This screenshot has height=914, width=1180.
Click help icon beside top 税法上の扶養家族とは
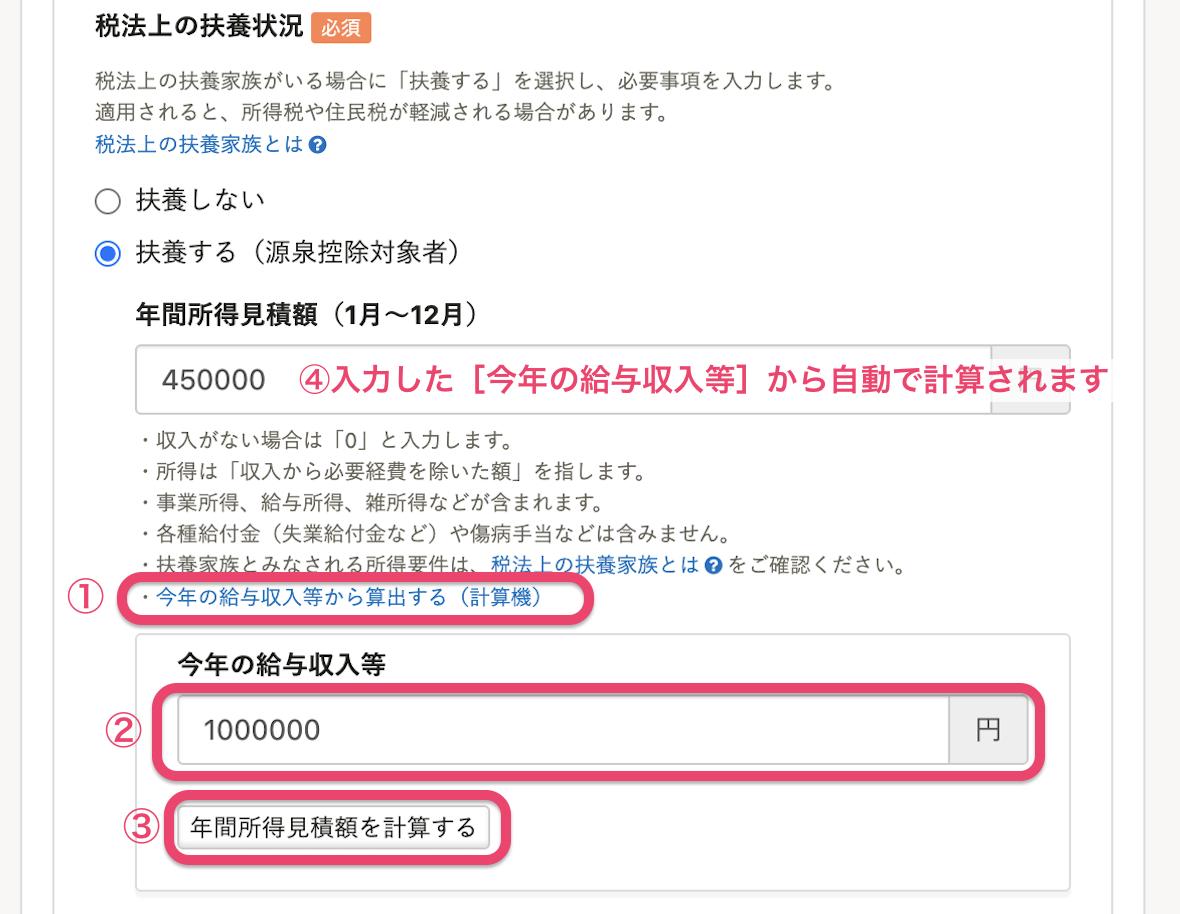coord(318,145)
